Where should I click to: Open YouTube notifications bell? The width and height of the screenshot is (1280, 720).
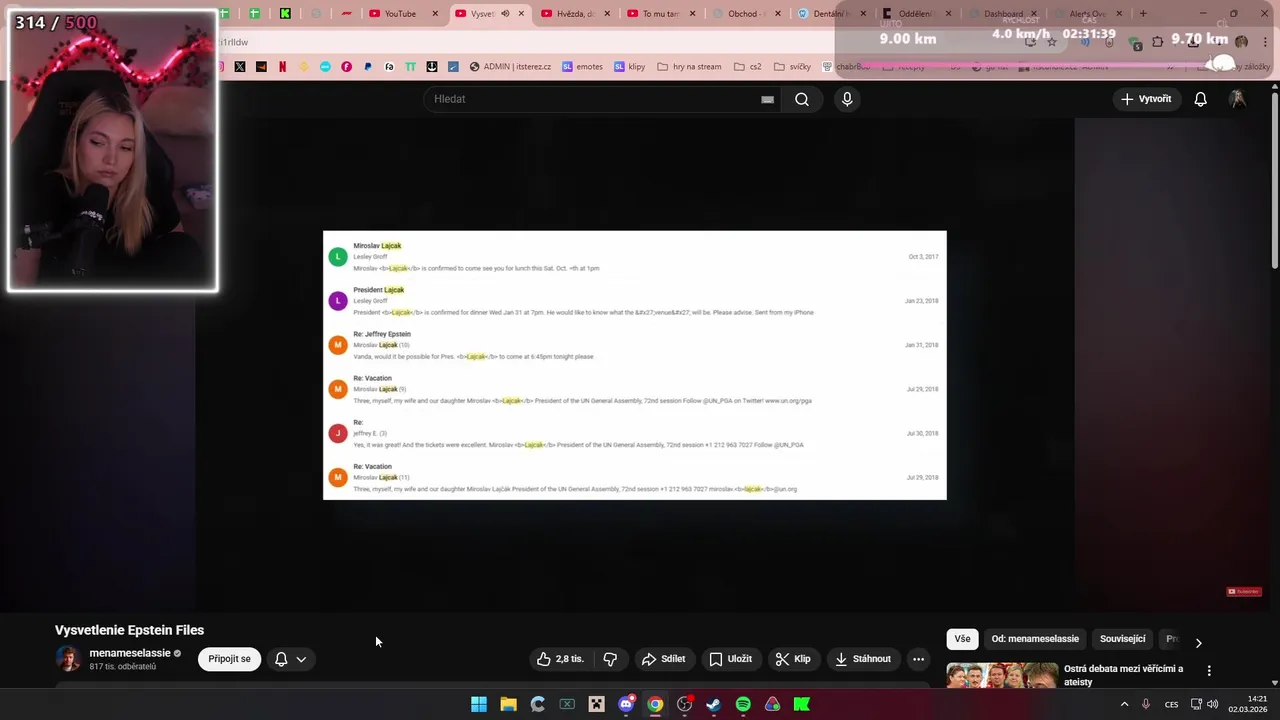tap(1201, 99)
